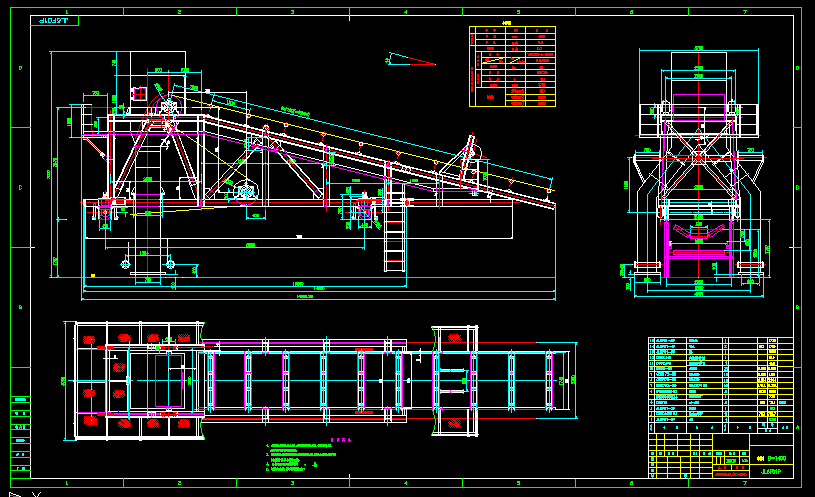Image resolution: width=815 pixels, height=497 pixels.
Task: Click zone letter C on left border
Action: click(x=20, y=187)
